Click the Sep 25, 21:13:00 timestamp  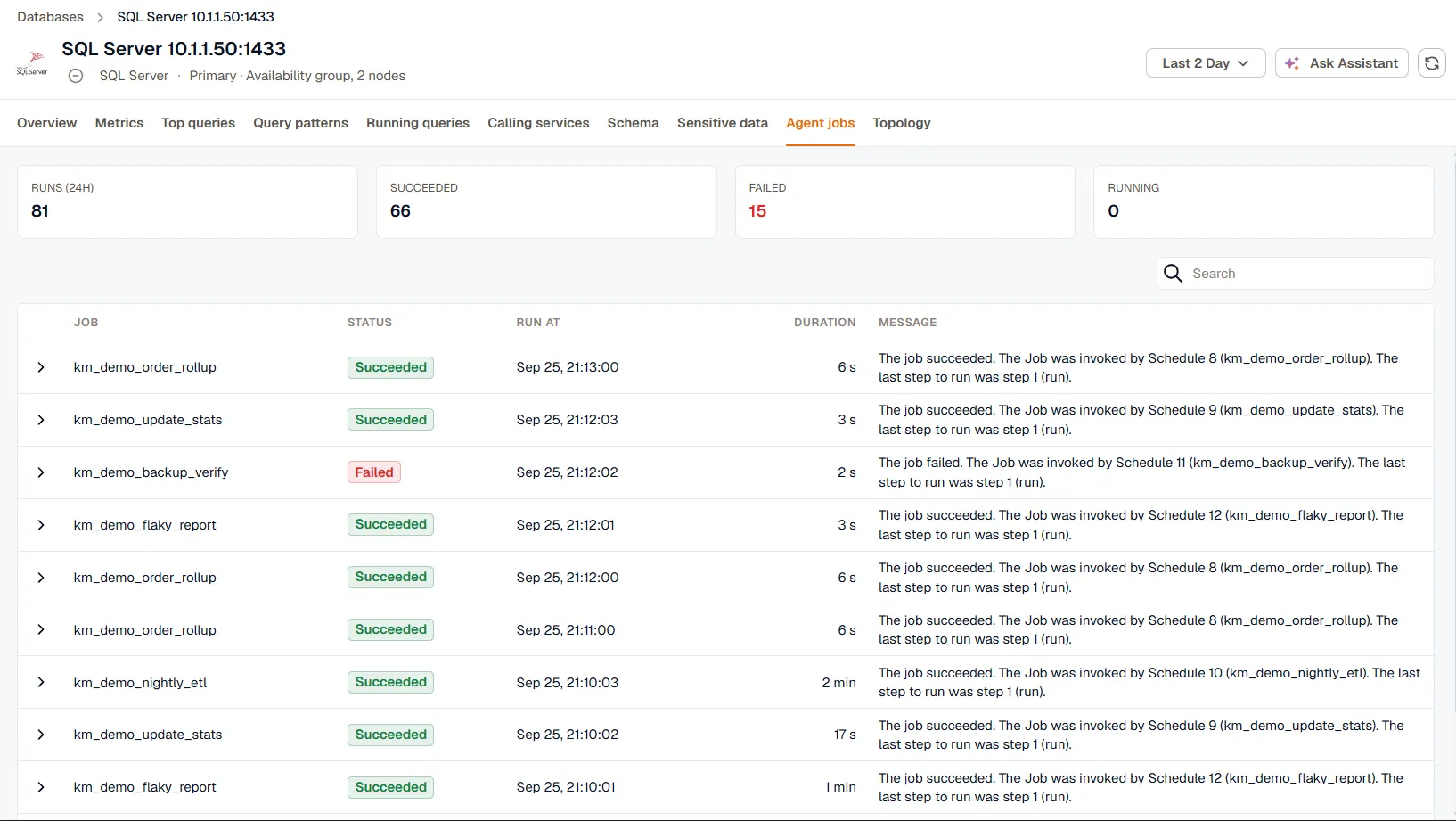tap(568, 367)
